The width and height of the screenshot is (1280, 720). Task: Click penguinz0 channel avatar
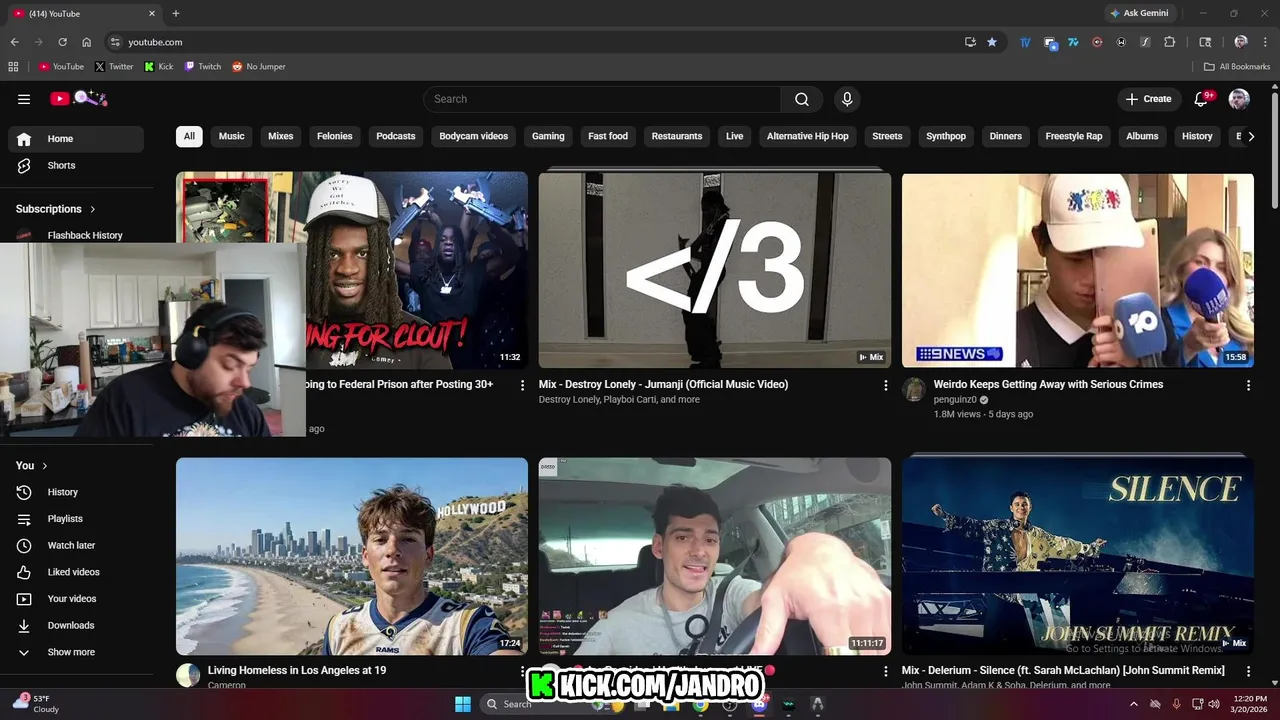tap(914, 390)
